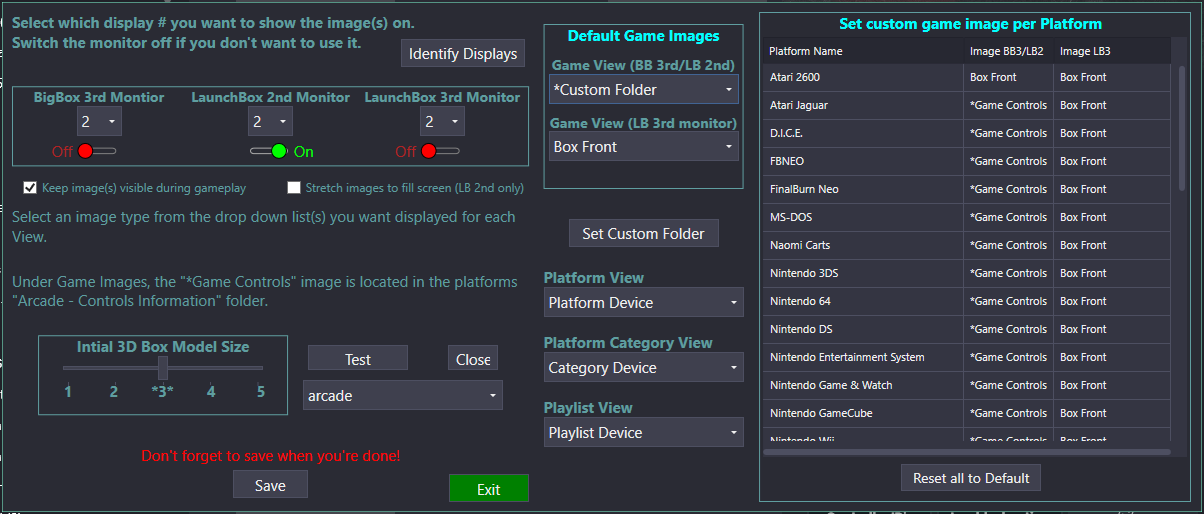Click Atari 2600's Box Front BB3/LB2 cell
Screen dimensions: 1204x514
[1009, 77]
